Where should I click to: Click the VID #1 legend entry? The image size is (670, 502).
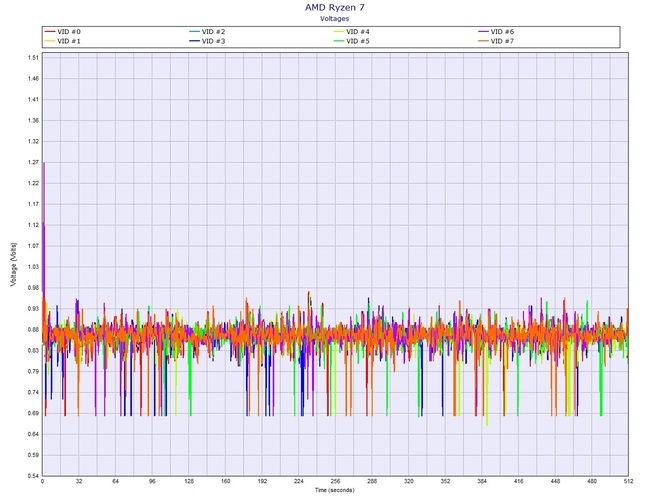(63, 41)
